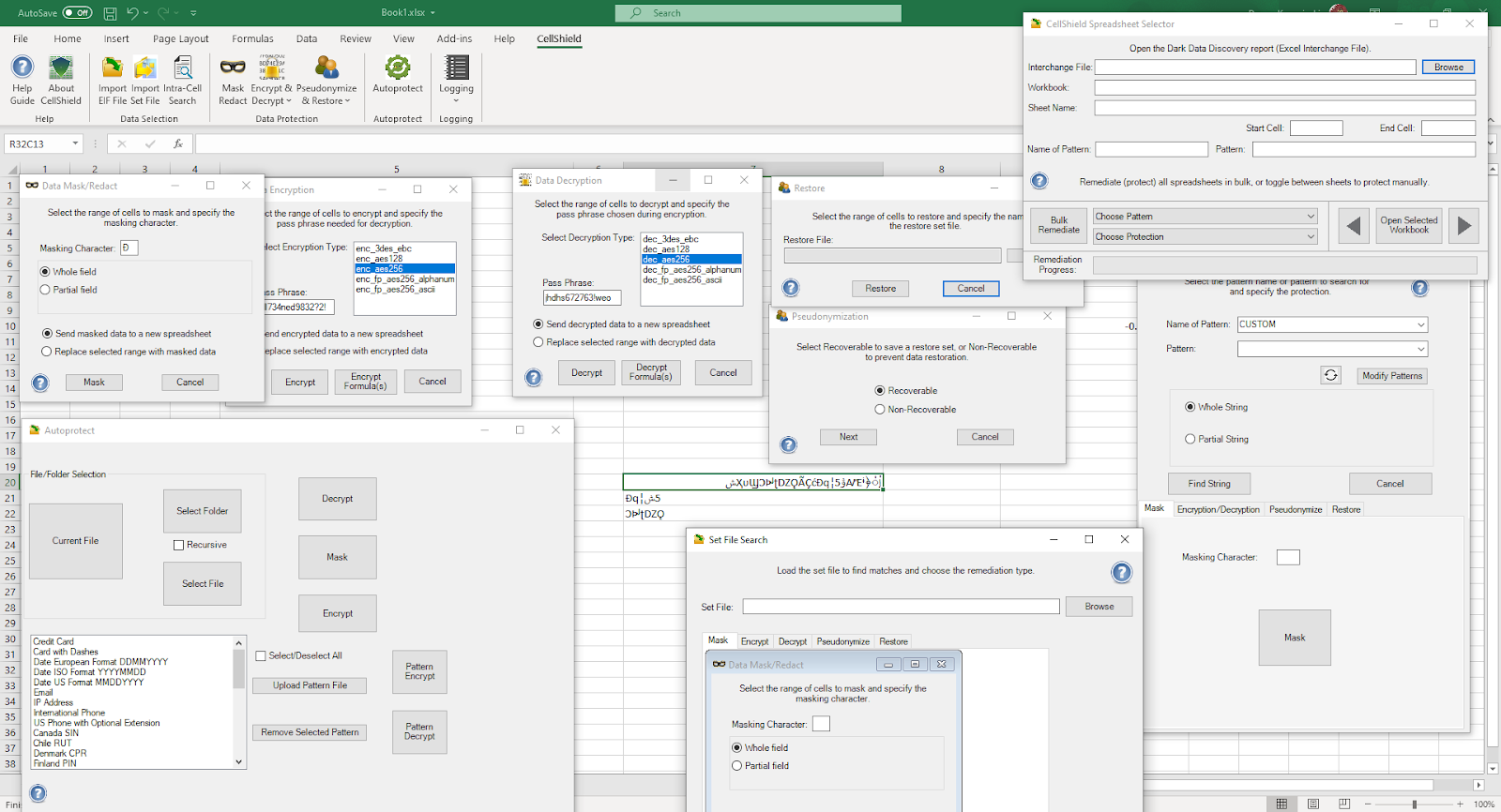The image size is (1501, 812).
Task: Open the Page Layout ribbon tab
Action: click(x=181, y=38)
